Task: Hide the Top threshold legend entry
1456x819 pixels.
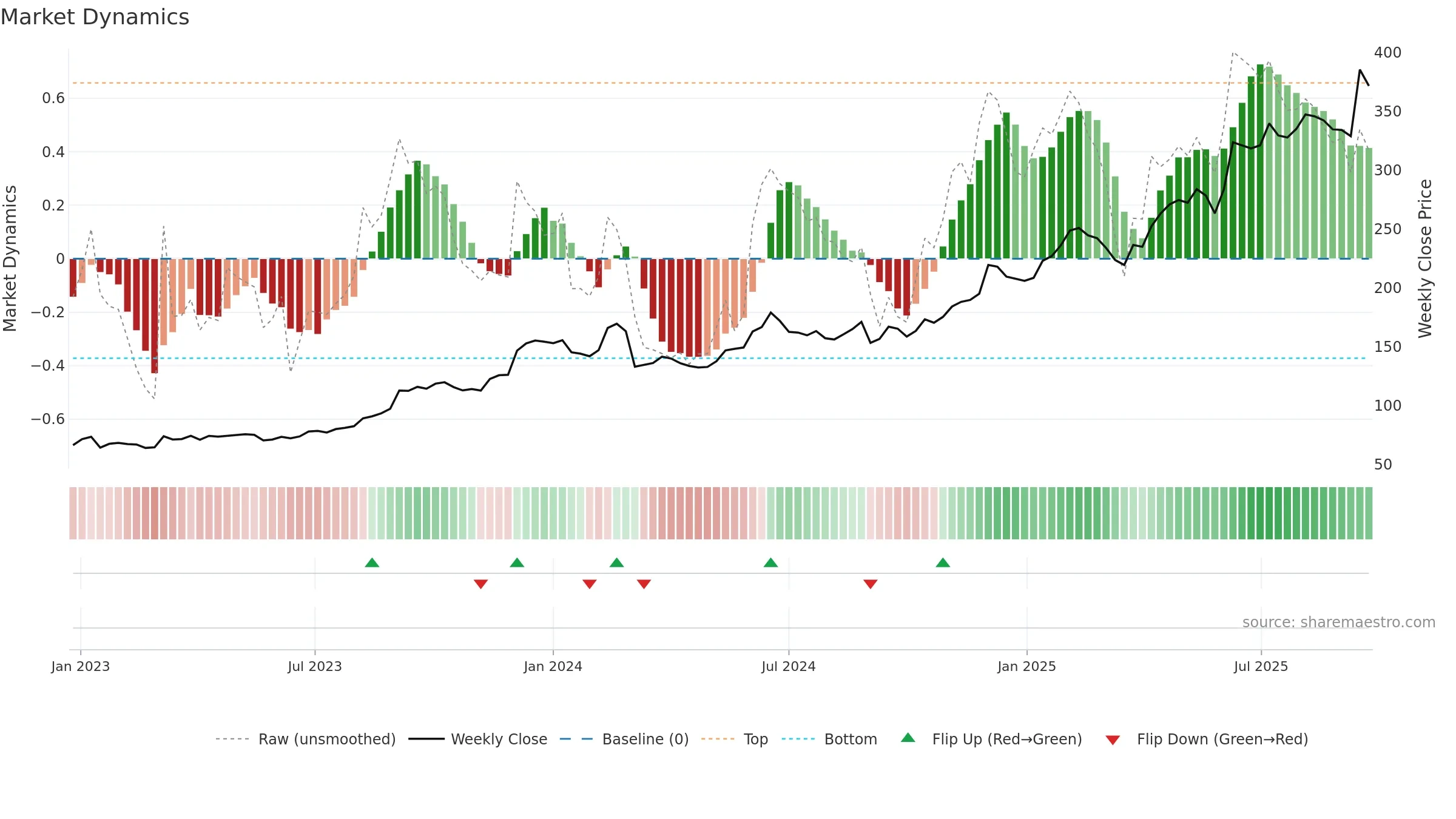Action: (x=734, y=739)
